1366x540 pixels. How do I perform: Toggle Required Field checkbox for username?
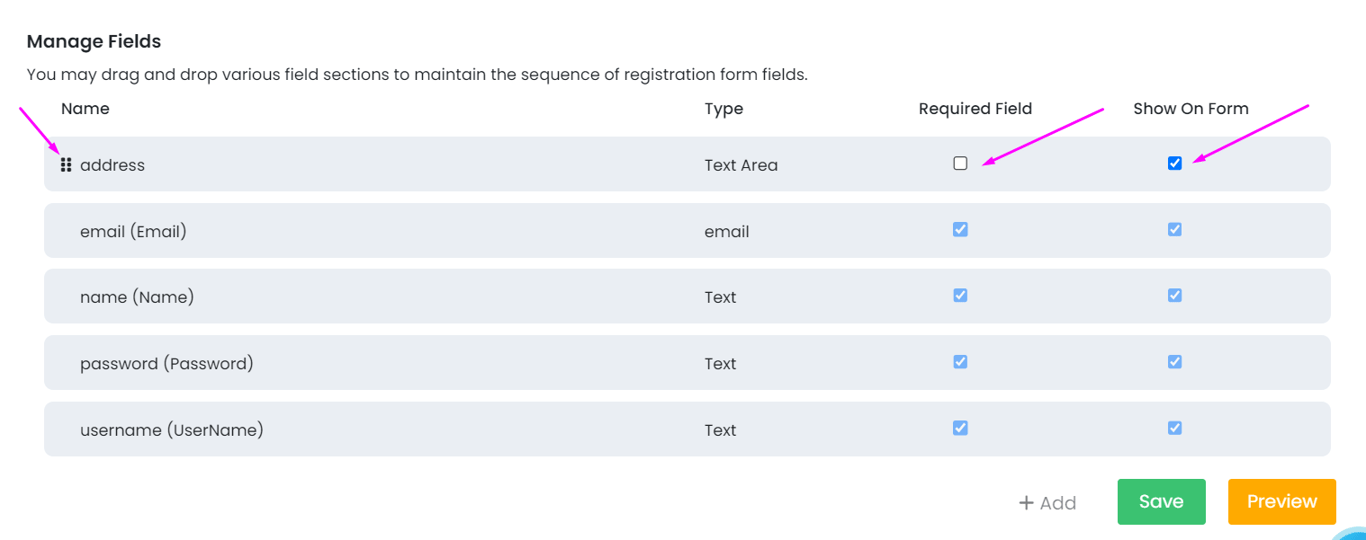tap(960, 428)
